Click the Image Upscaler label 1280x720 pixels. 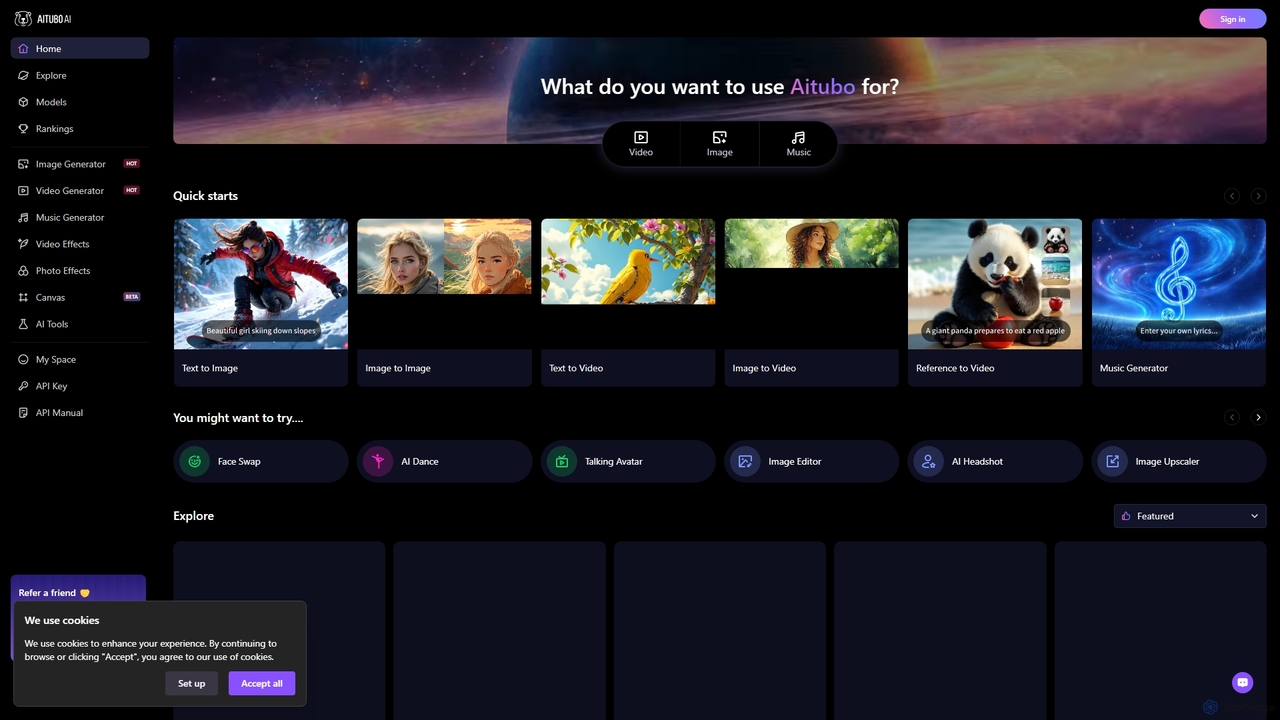[1167, 462]
